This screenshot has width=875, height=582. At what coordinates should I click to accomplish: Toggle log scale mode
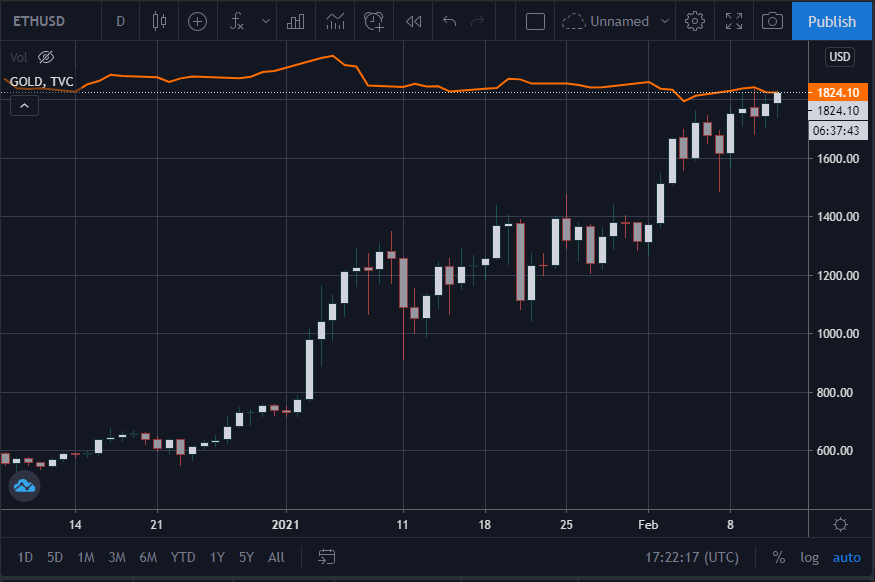[x=809, y=557]
